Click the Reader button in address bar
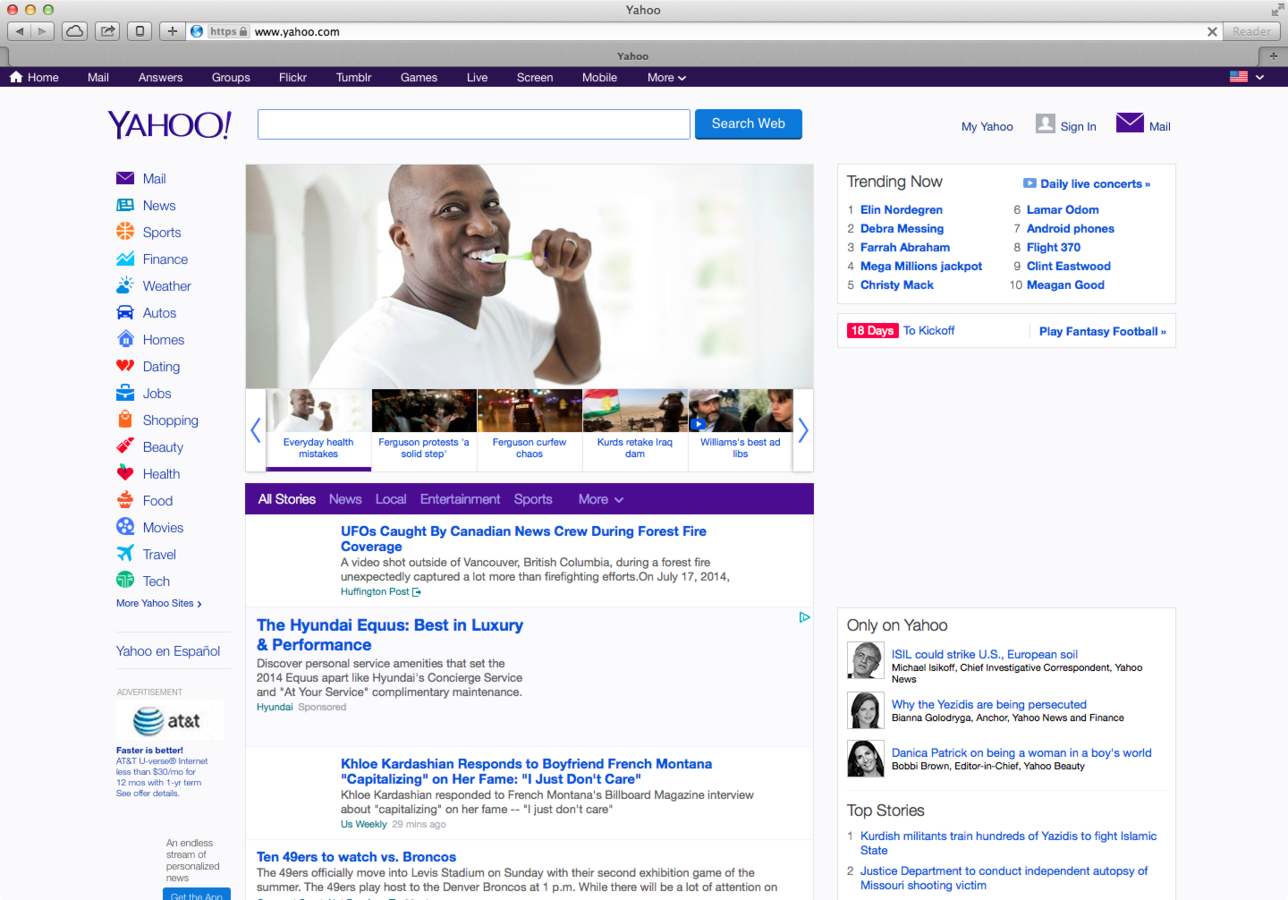The width and height of the screenshot is (1288, 900). tap(1252, 32)
